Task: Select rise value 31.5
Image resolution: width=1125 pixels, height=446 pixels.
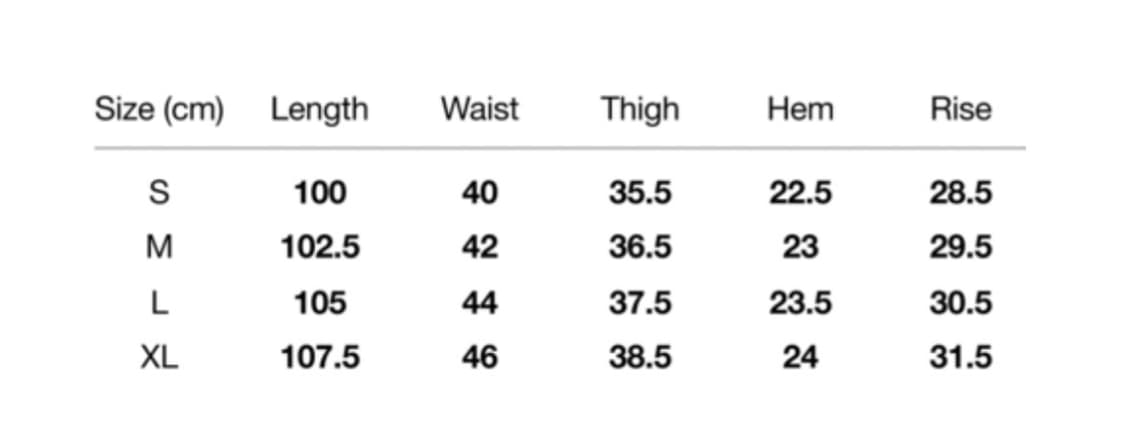Action: click(961, 357)
